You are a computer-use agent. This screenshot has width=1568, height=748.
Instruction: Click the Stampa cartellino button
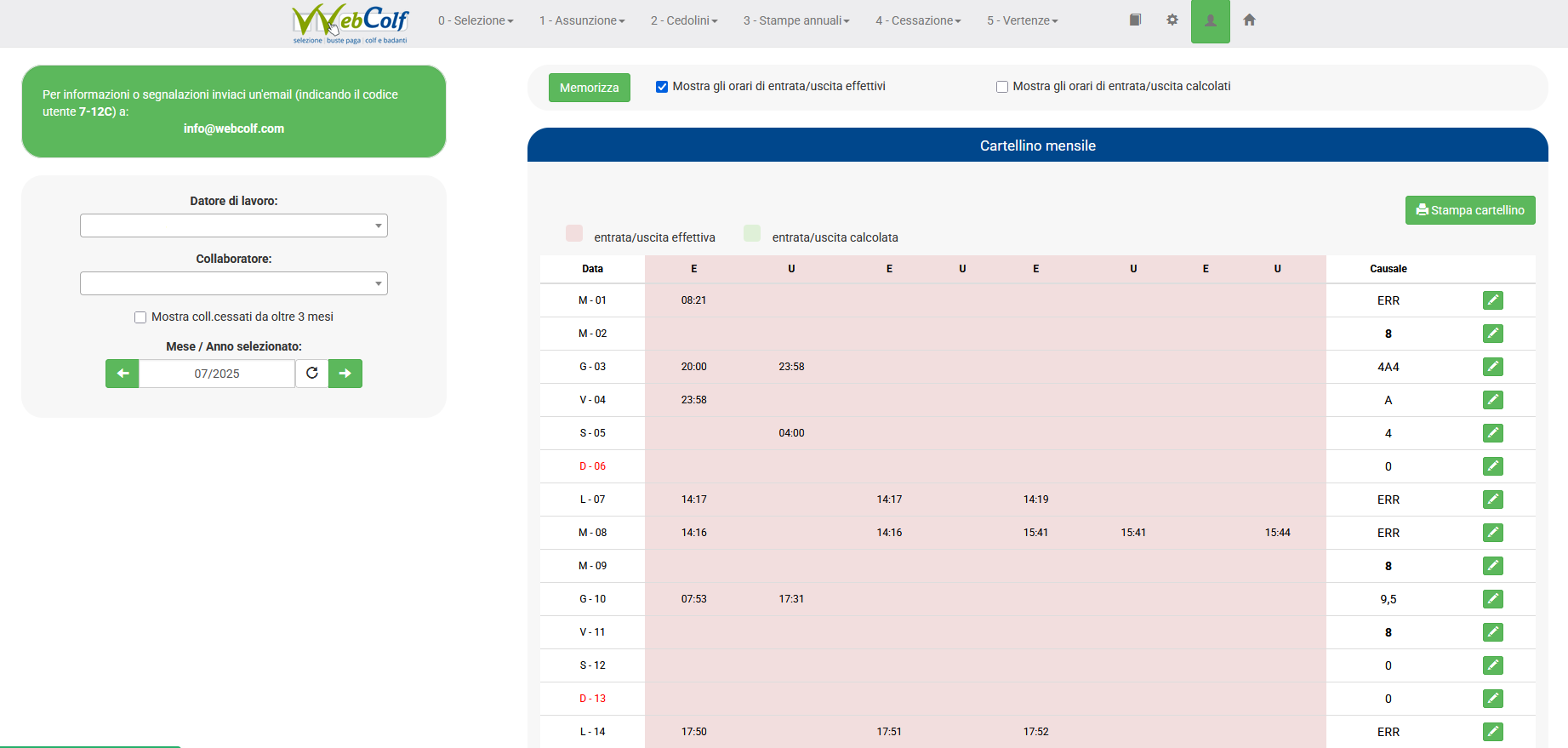pyautogui.click(x=1469, y=210)
